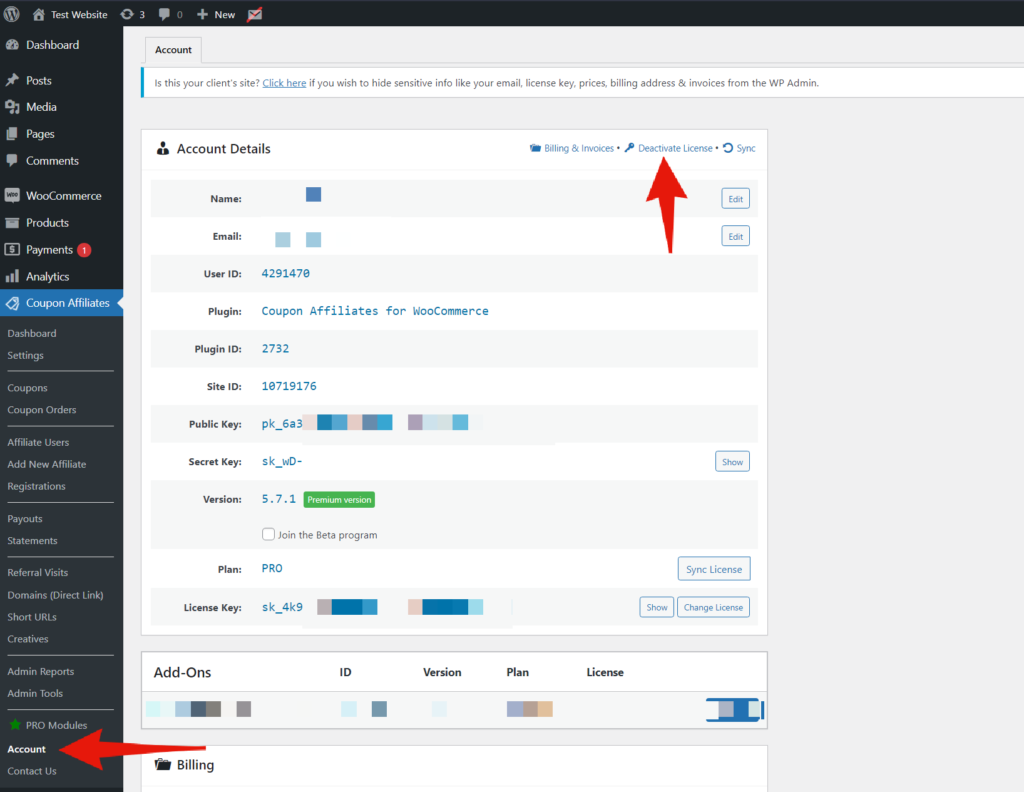Image resolution: width=1024 pixels, height=792 pixels.
Task: Open Affiliate Users submenu item
Action: coord(38,442)
